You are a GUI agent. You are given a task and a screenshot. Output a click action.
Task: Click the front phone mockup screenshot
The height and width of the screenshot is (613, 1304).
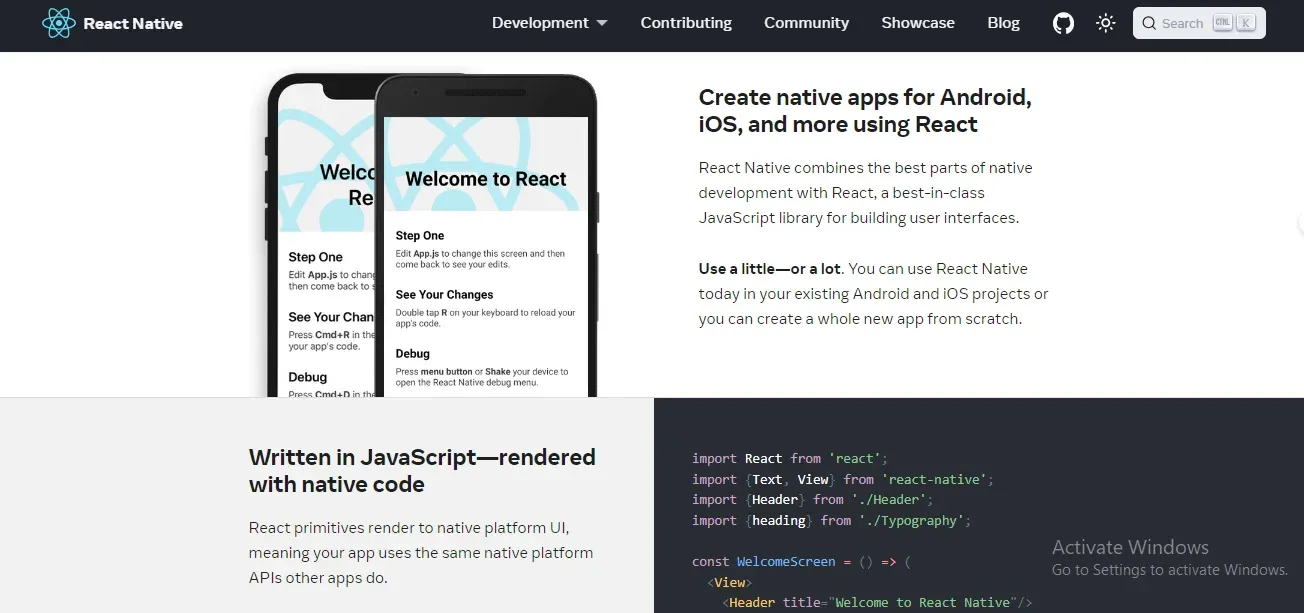click(485, 280)
